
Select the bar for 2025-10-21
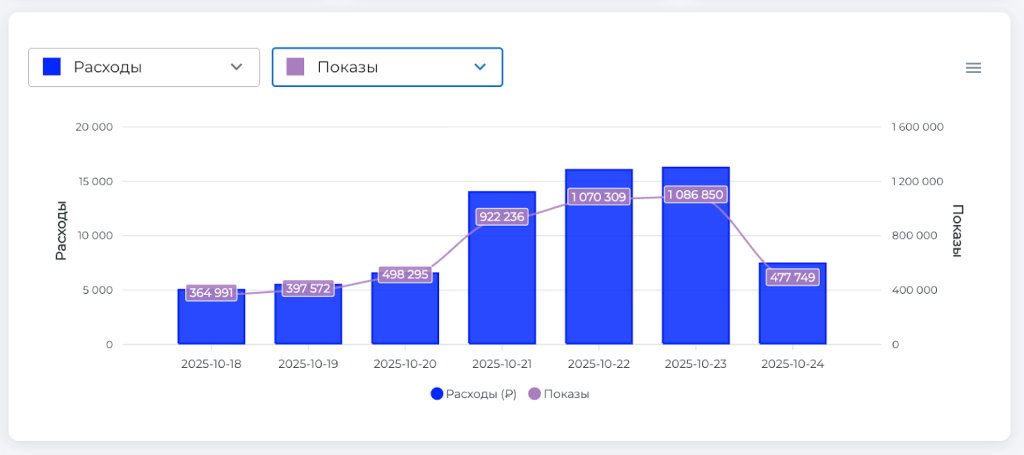click(x=502, y=280)
